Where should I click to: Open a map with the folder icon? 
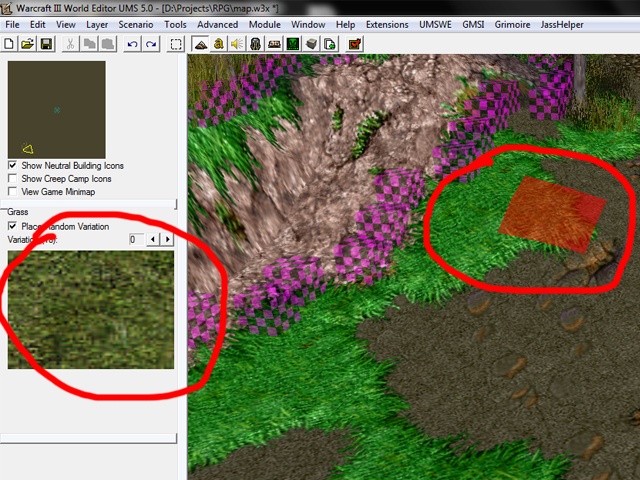27,44
